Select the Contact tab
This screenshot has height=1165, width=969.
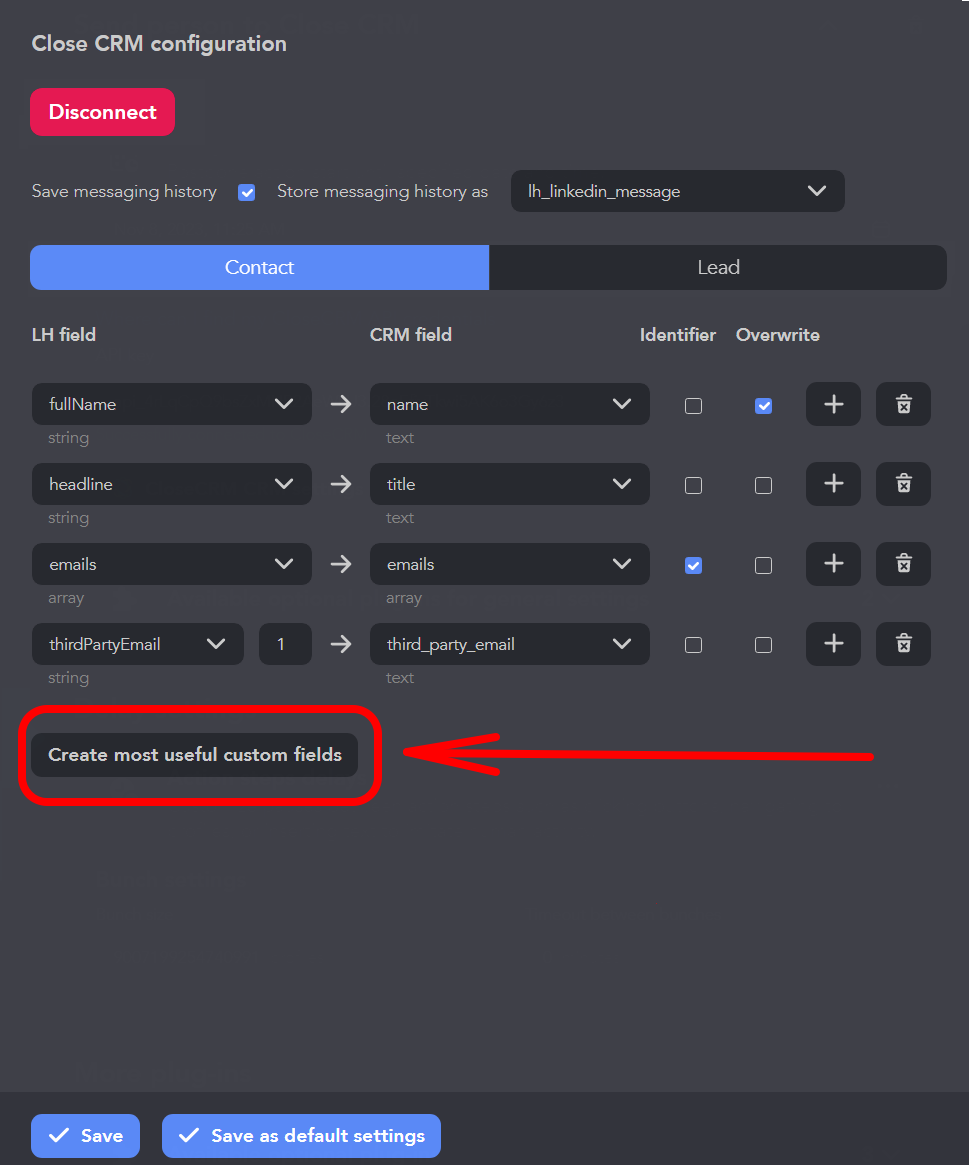(x=259, y=267)
